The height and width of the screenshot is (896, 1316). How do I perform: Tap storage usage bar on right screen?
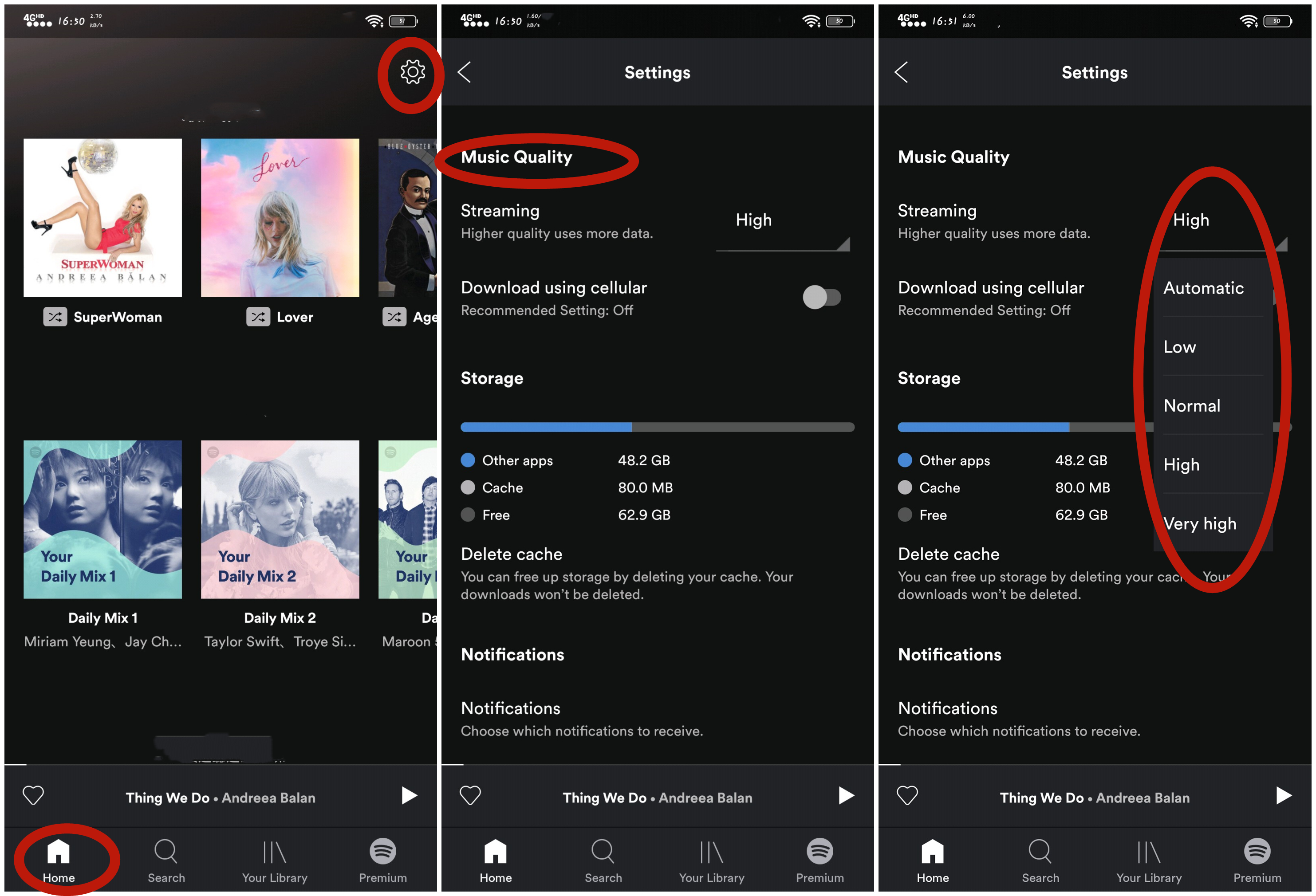pyautogui.click(x=1025, y=427)
